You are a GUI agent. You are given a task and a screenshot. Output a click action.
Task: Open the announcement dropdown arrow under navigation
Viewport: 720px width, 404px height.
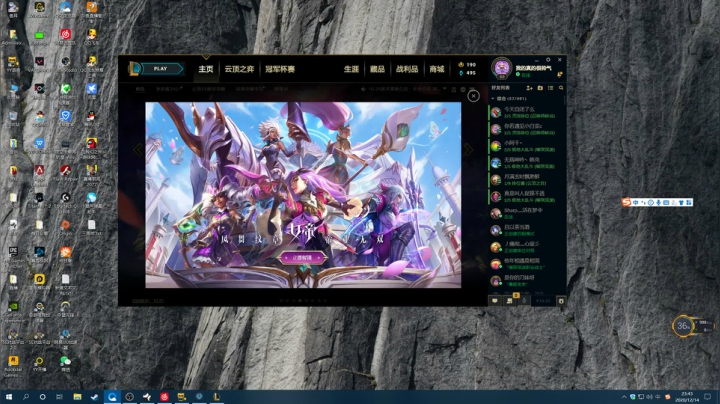click(444, 89)
